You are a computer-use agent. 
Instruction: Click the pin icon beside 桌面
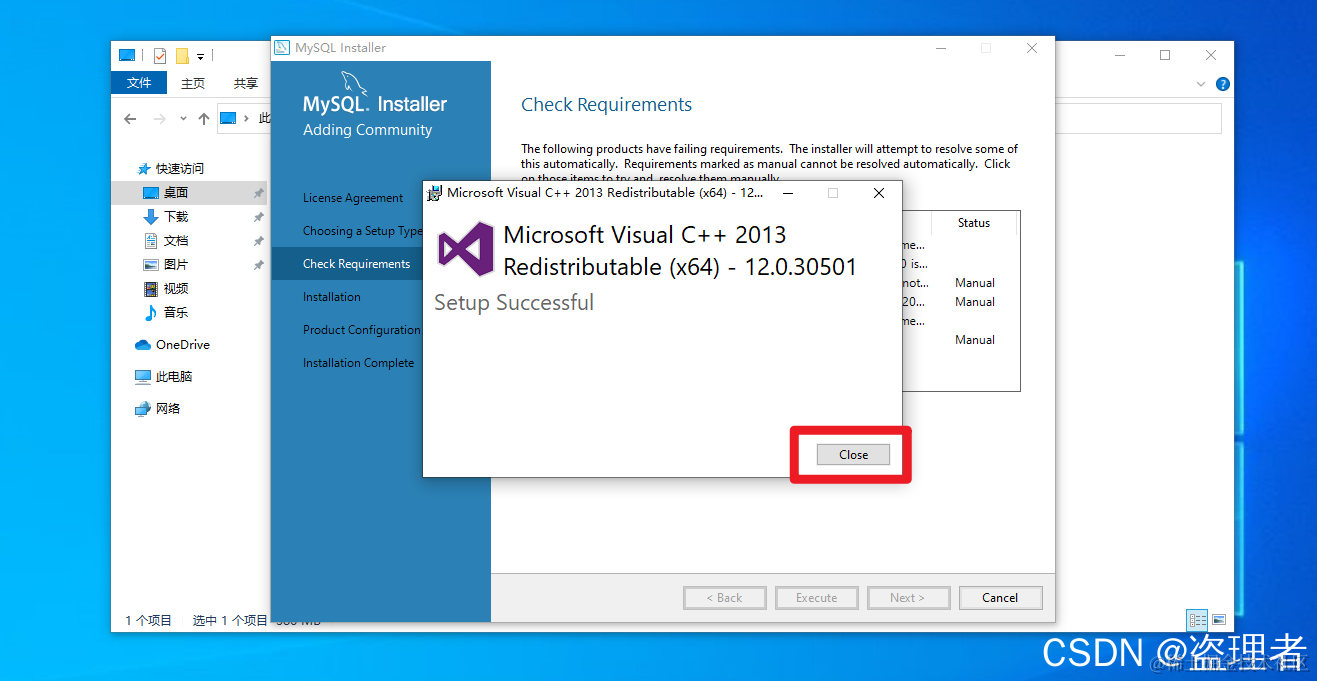(x=258, y=193)
